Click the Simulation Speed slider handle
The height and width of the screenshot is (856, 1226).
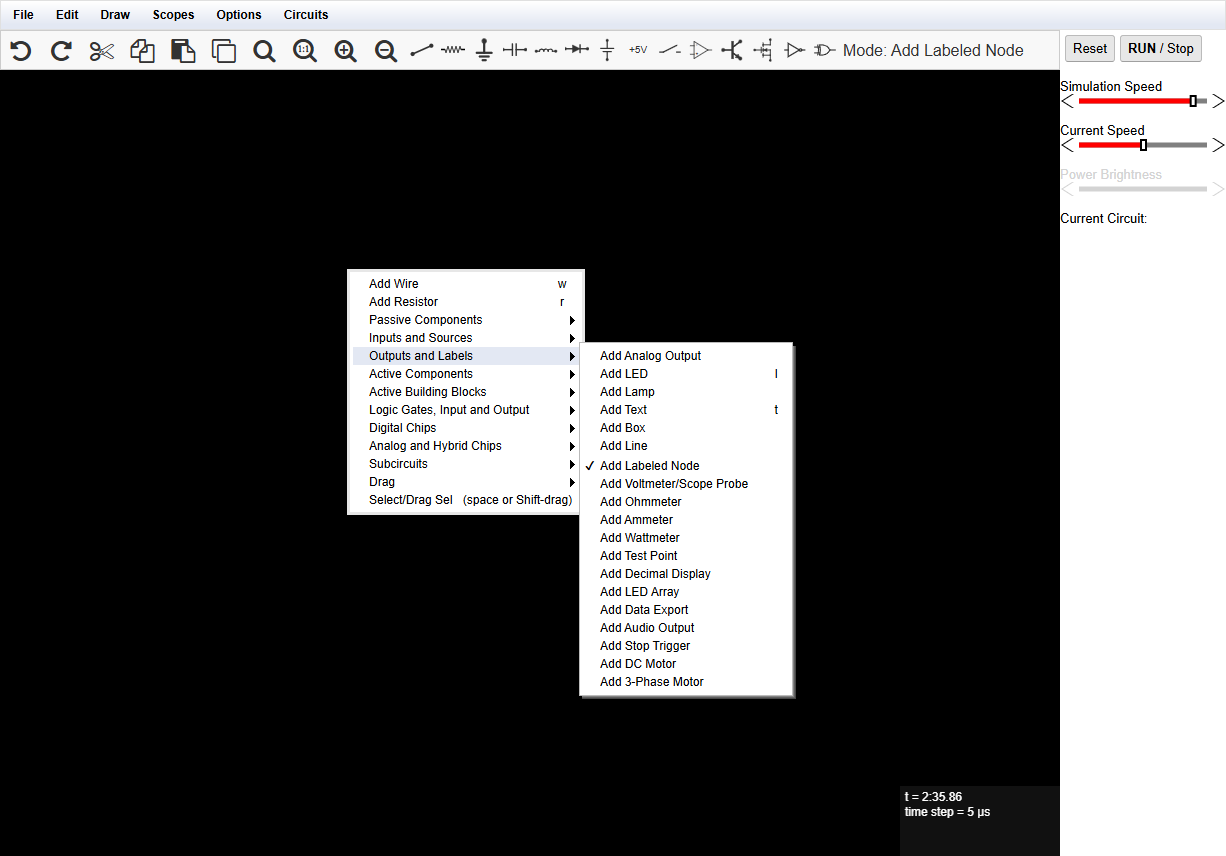[1193, 101]
